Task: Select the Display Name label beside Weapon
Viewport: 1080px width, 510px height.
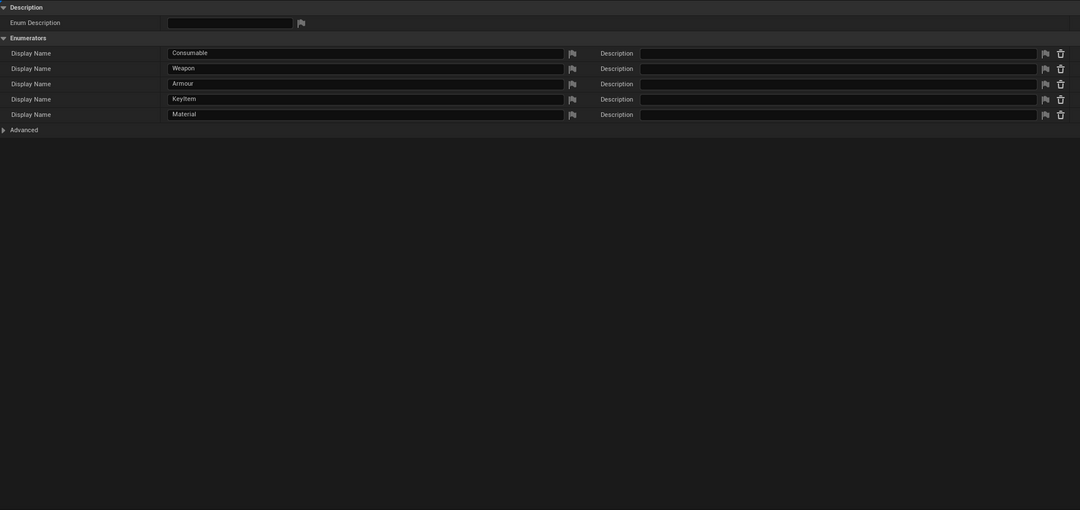Action: [x=31, y=69]
